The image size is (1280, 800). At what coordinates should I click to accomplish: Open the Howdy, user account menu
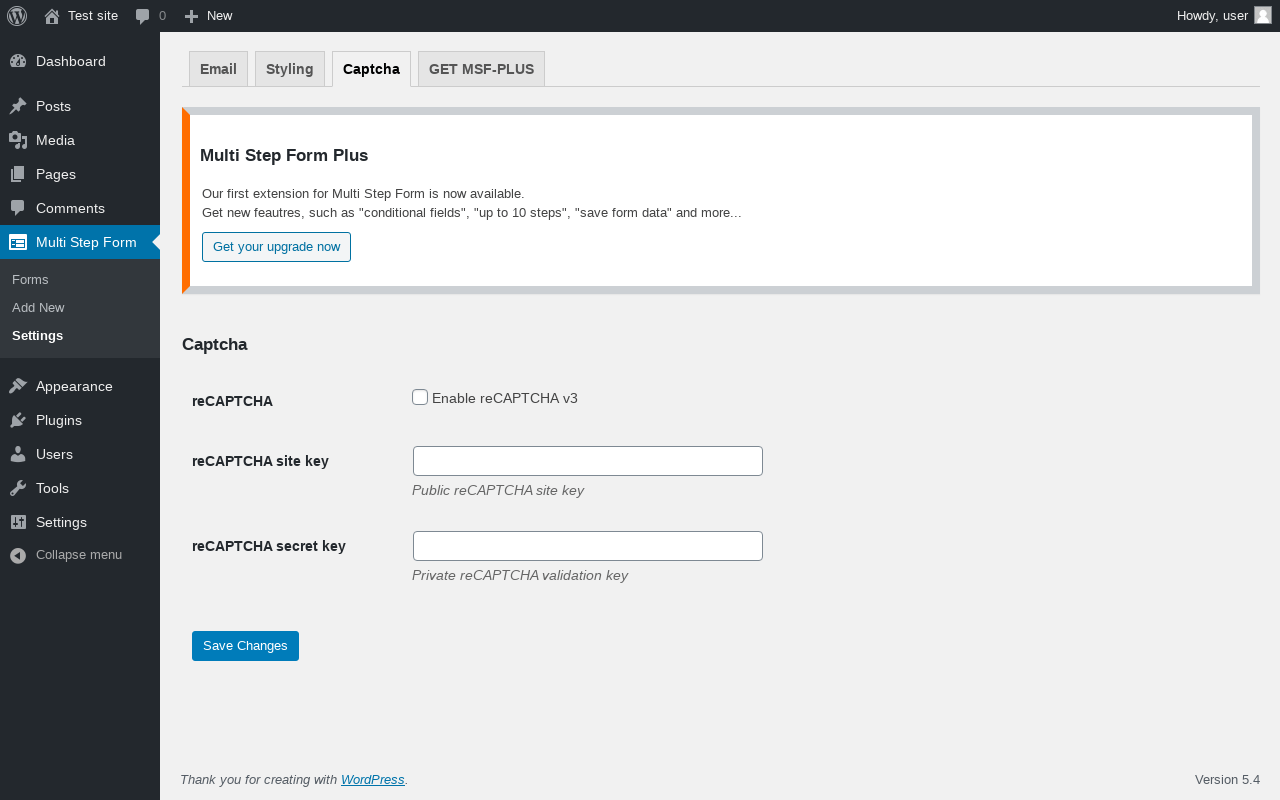pos(1212,15)
